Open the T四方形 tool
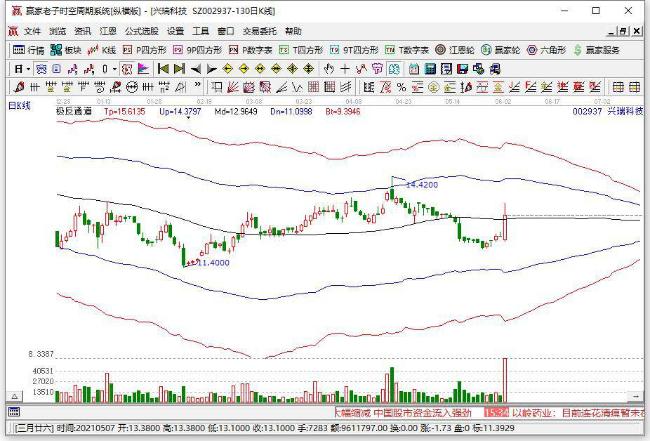 (301, 50)
